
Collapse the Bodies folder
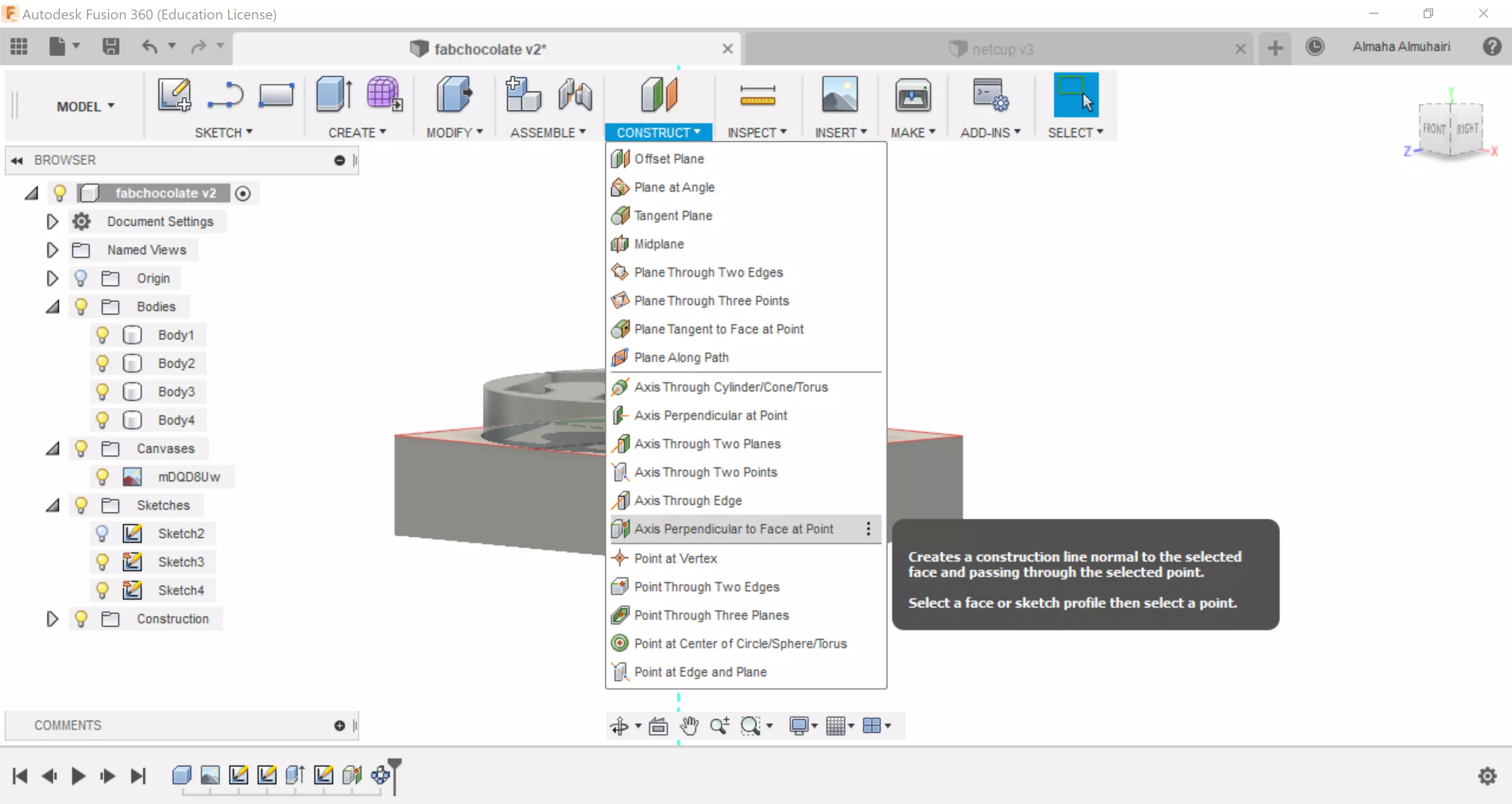click(52, 306)
